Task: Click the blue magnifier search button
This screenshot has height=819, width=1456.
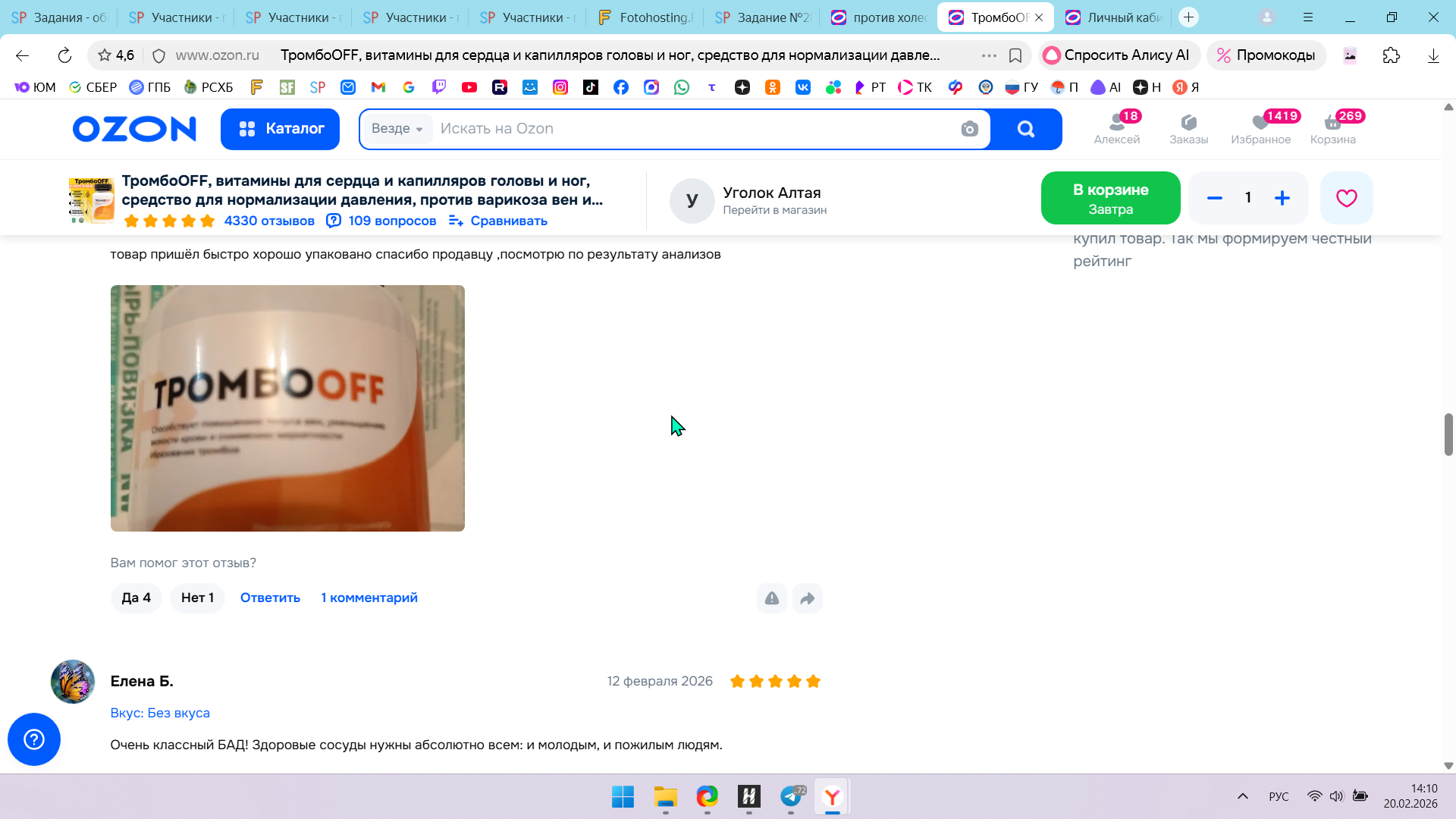Action: click(x=1025, y=129)
